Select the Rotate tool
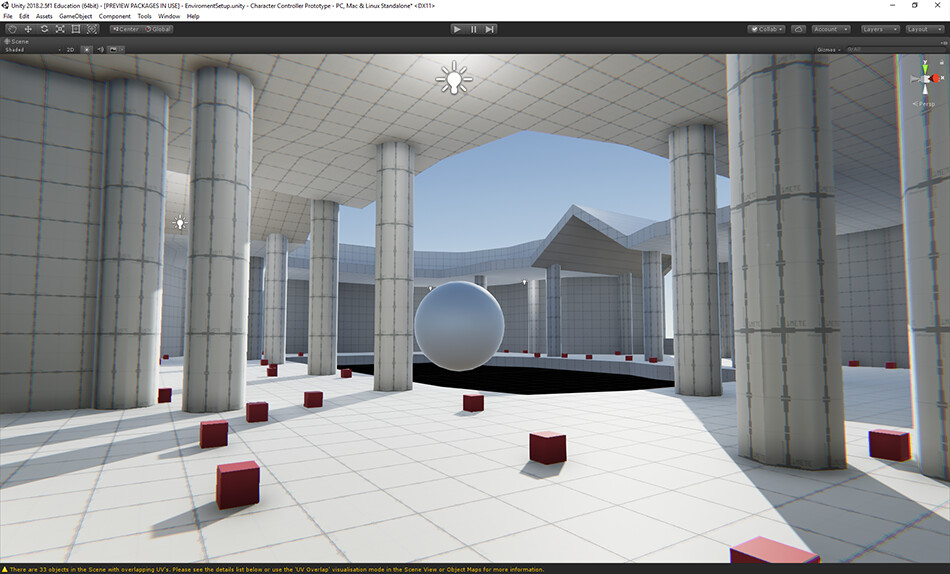 44,29
